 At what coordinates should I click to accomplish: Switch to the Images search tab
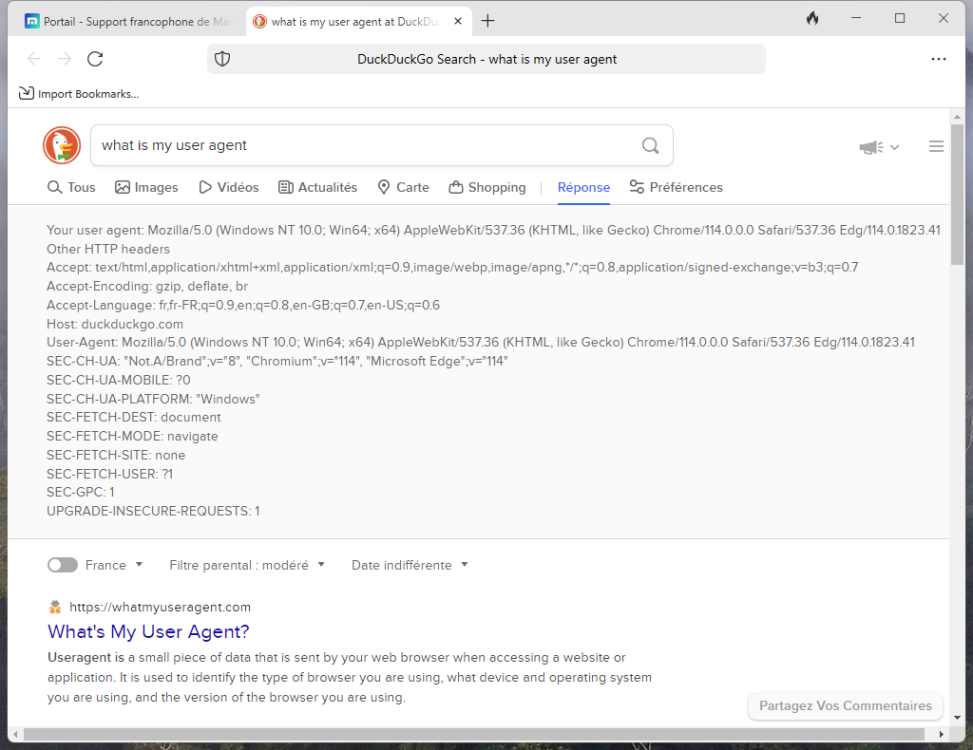coord(146,187)
